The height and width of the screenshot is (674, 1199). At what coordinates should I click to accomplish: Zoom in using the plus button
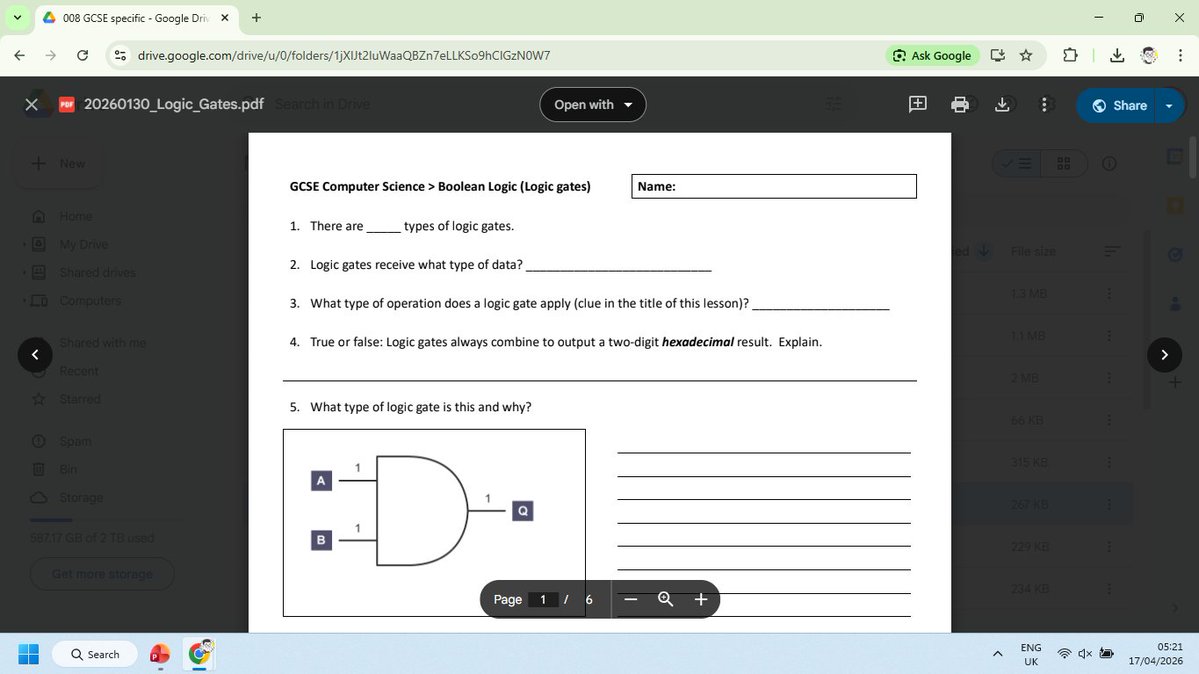coord(700,599)
